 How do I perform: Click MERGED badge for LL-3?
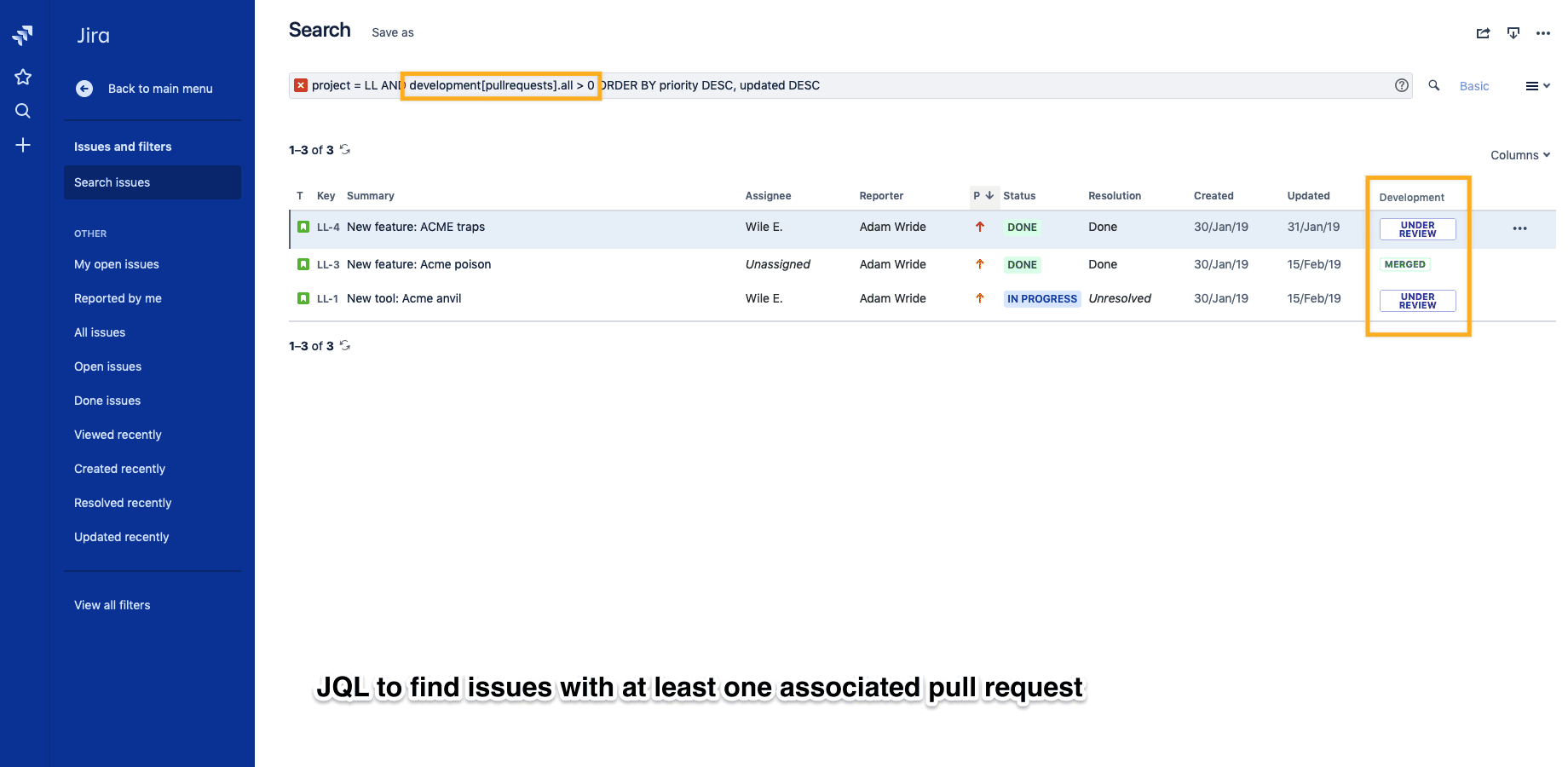coord(1404,264)
